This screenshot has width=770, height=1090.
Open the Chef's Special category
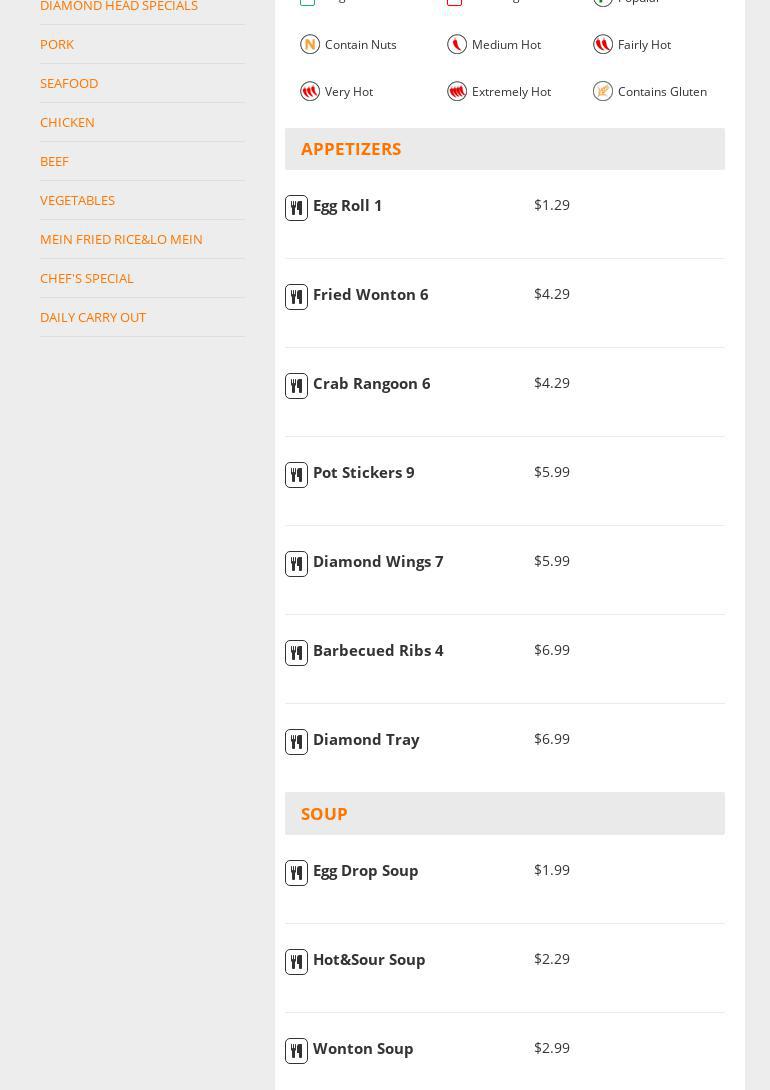87,278
